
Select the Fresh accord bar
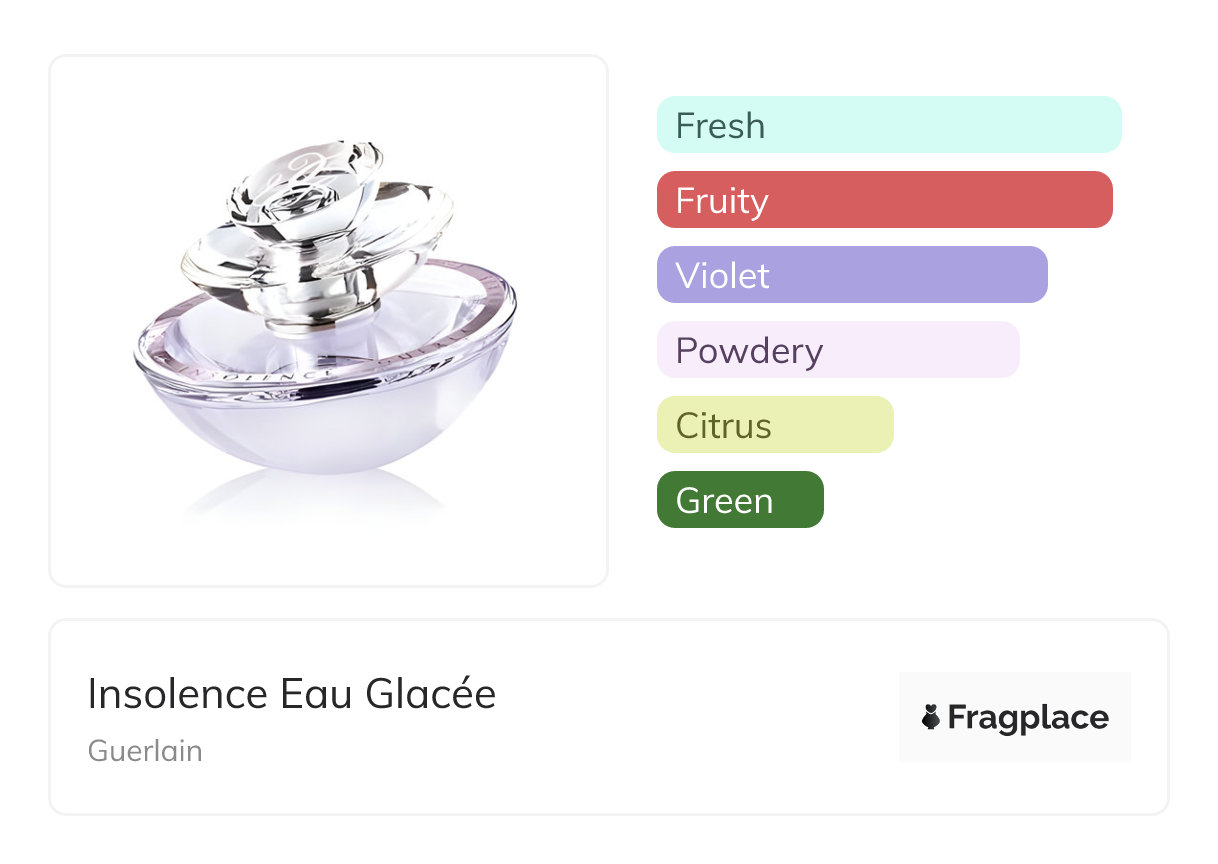pos(888,125)
